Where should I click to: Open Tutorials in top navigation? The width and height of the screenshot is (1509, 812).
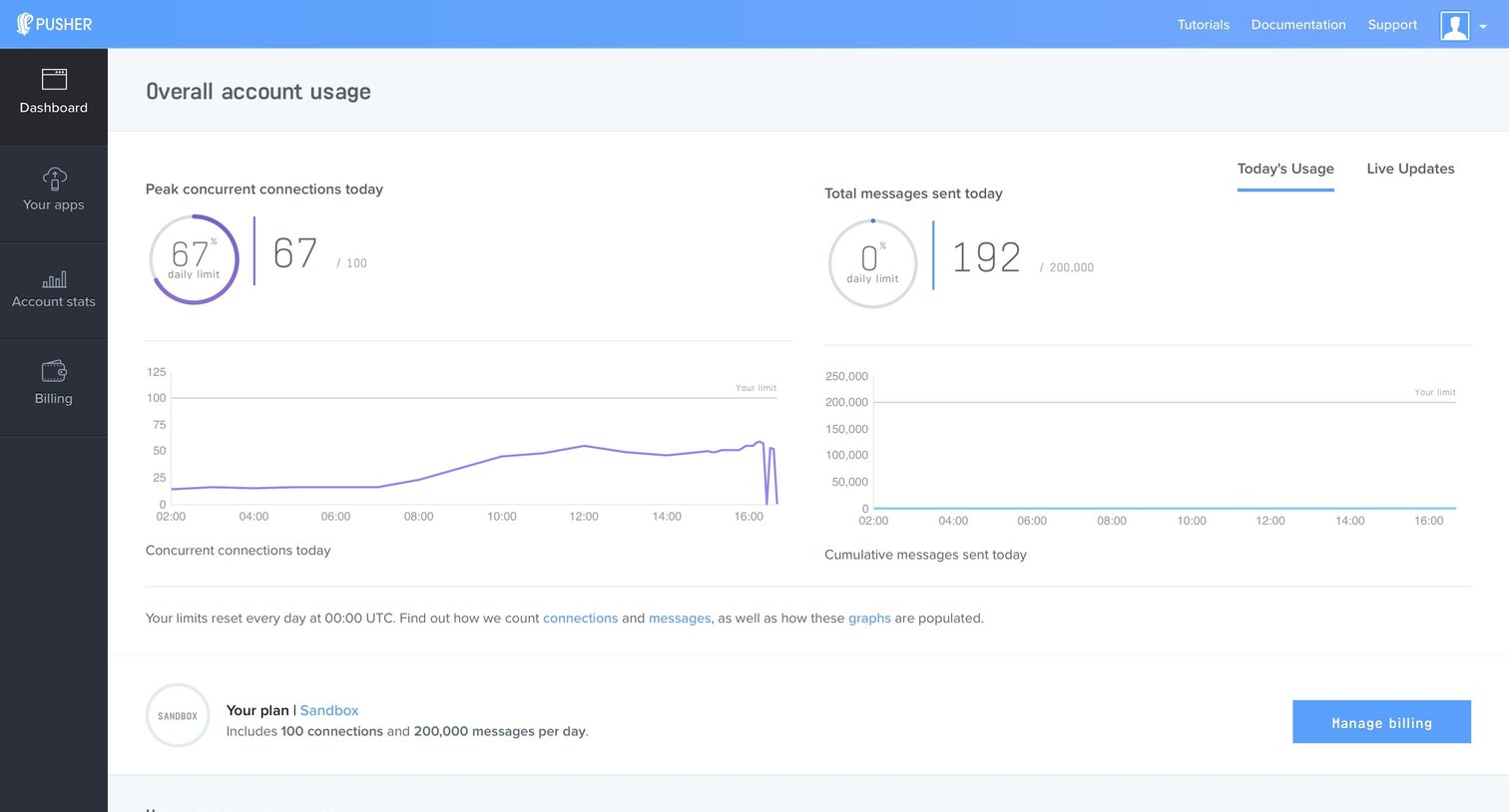[x=1204, y=25]
